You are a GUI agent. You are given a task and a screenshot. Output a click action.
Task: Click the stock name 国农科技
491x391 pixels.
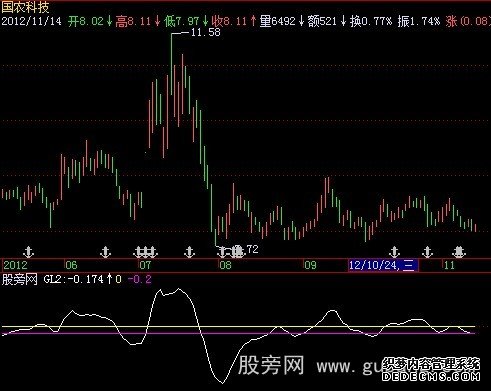[26, 7]
